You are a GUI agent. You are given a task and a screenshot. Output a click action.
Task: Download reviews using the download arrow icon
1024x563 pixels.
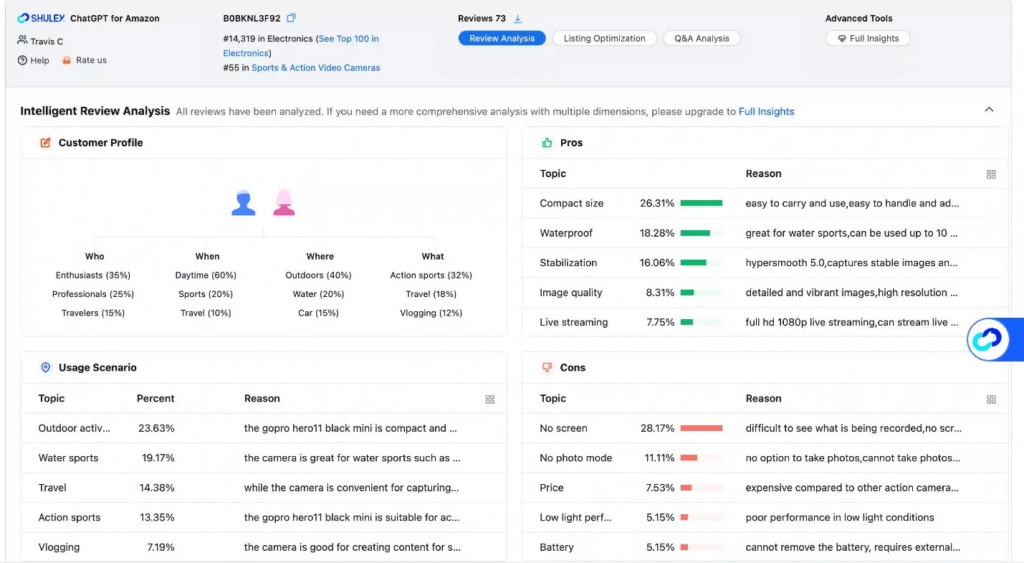tap(517, 18)
